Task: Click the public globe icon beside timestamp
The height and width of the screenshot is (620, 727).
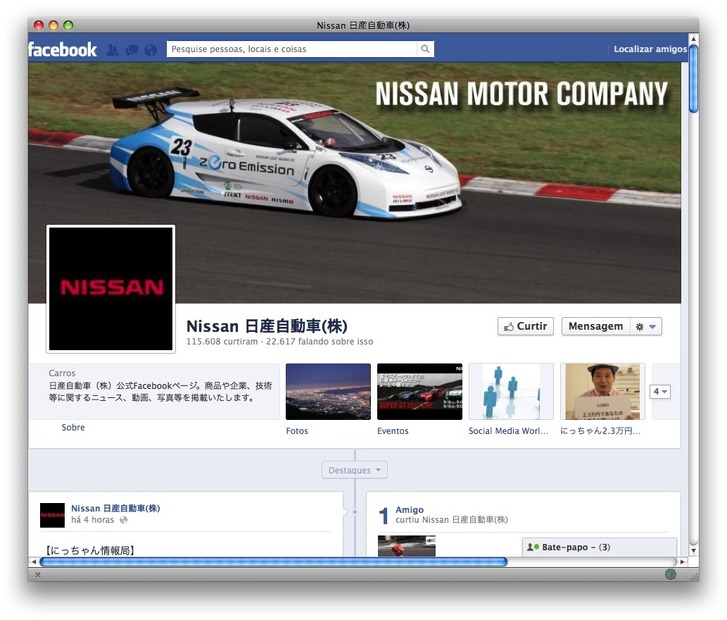Action: [x=123, y=520]
